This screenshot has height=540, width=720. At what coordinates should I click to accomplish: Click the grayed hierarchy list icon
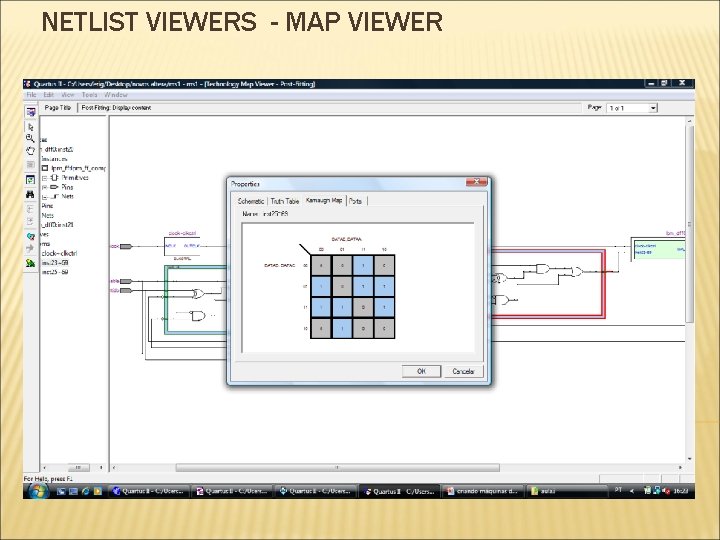tap(30, 164)
